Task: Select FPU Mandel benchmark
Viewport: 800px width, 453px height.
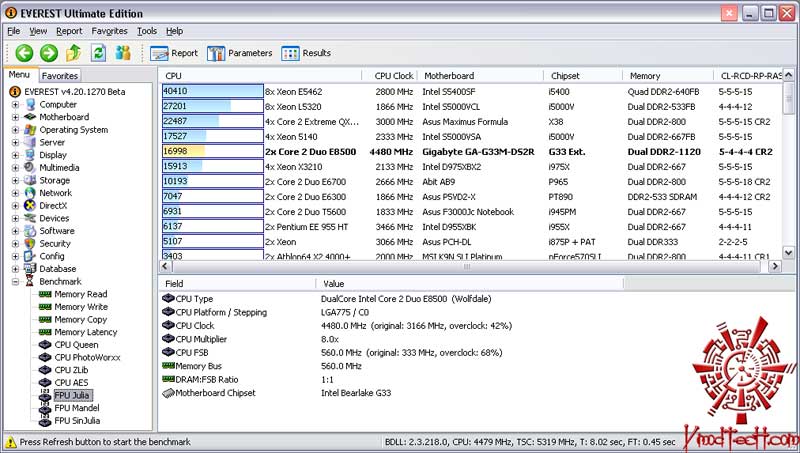Action: [x=77, y=408]
